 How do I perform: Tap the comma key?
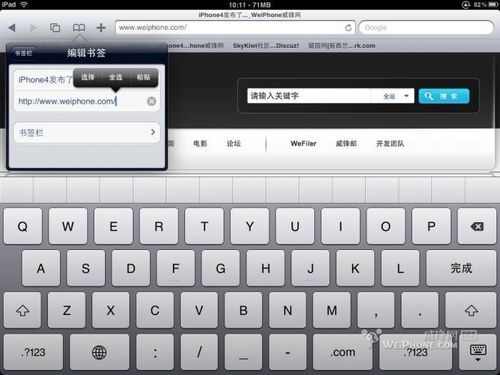[x=376, y=310]
